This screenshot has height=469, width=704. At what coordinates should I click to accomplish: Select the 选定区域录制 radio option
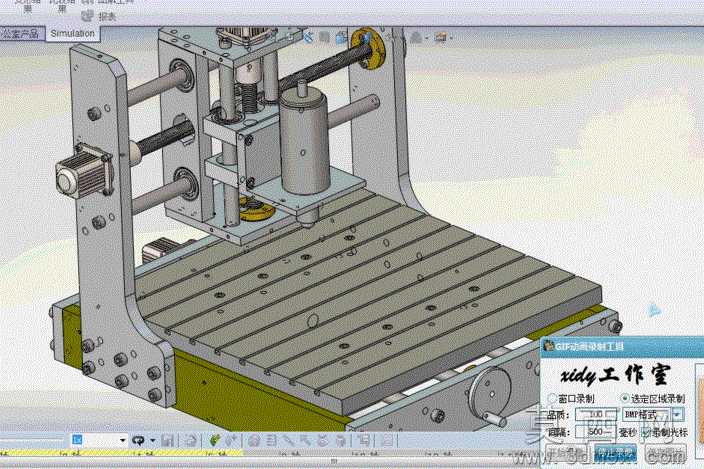(653, 398)
